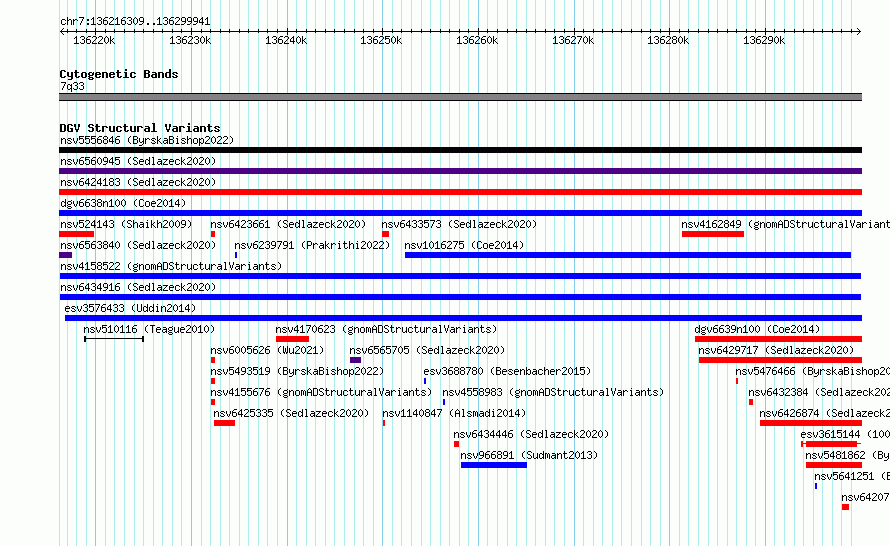
Task: Click the nsv4162849 gnomAD variant label
Action: pyautogui.click(x=786, y=224)
